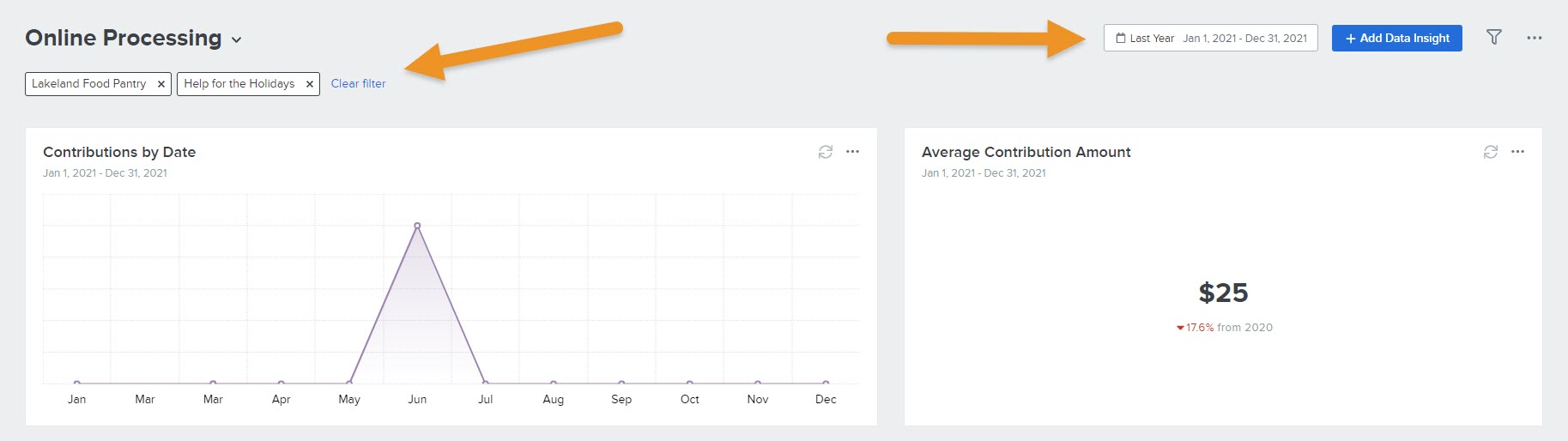1568x441 pixels.
Task: Select the Nov data point on chart
Action: (x=758, y=383)
